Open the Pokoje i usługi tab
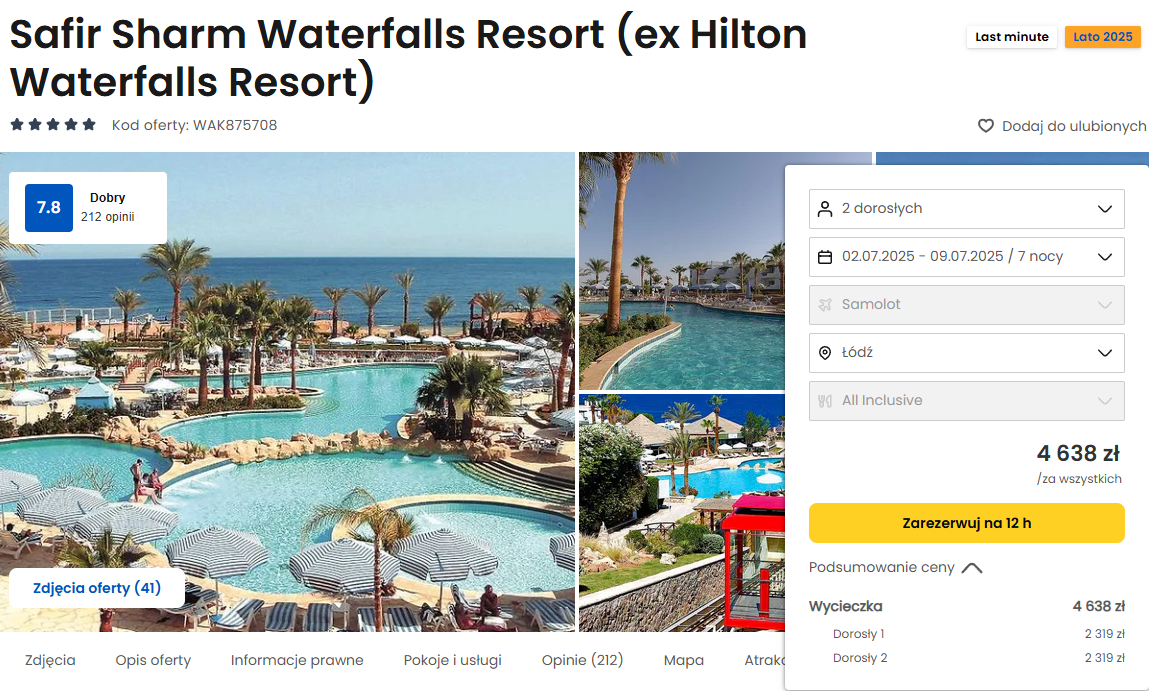1149x691 pixels. (452, 660)
